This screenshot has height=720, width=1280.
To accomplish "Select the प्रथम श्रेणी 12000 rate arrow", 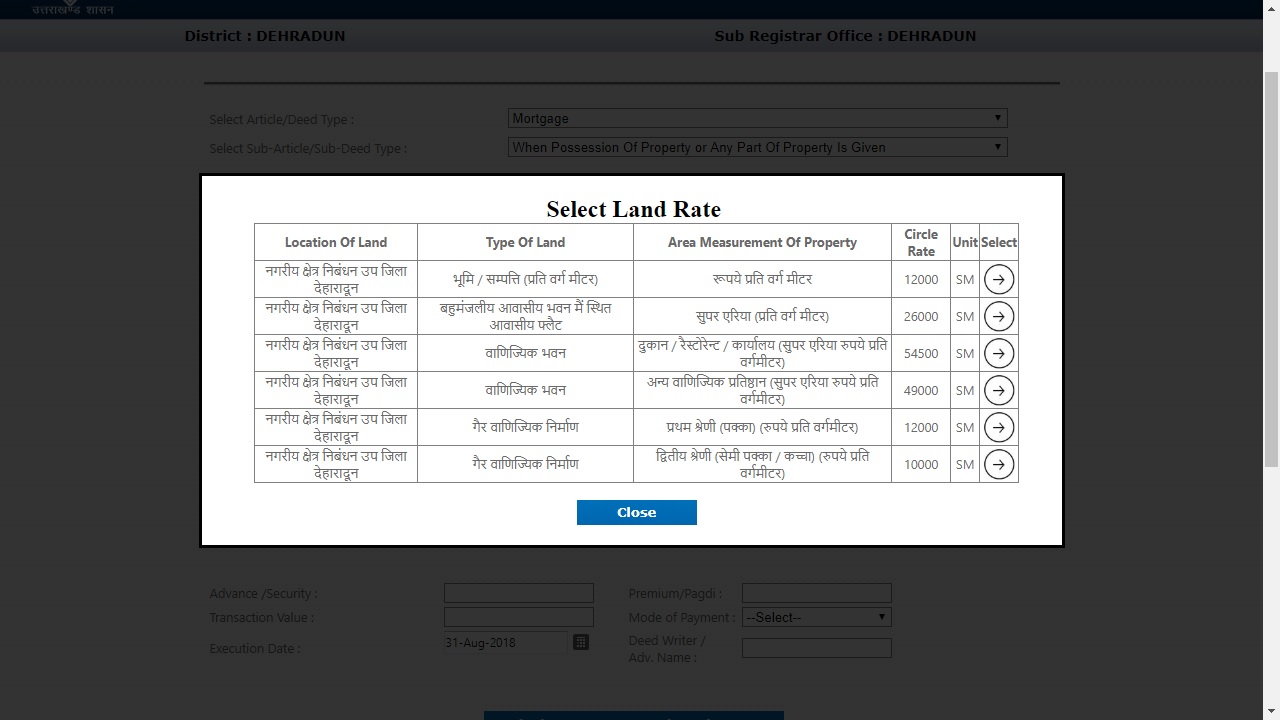I will (998, 427).
